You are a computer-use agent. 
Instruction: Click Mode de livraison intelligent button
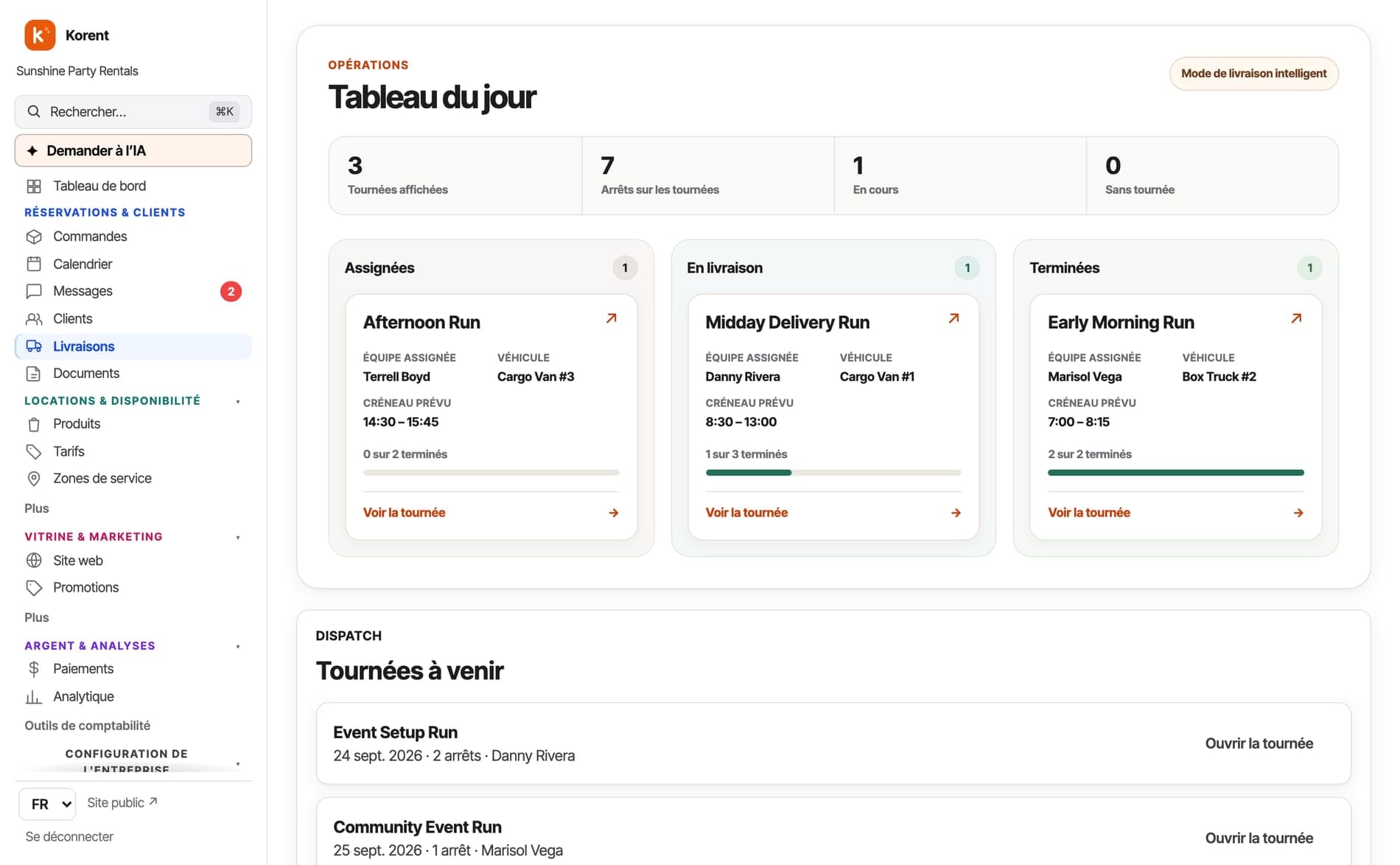[1254, 74]
